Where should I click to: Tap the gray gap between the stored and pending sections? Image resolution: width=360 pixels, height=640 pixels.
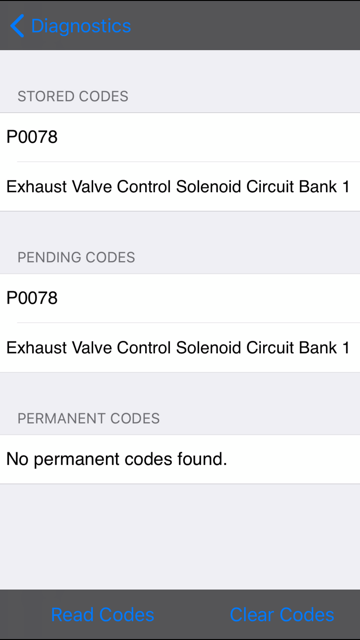[x=180, y=229]
